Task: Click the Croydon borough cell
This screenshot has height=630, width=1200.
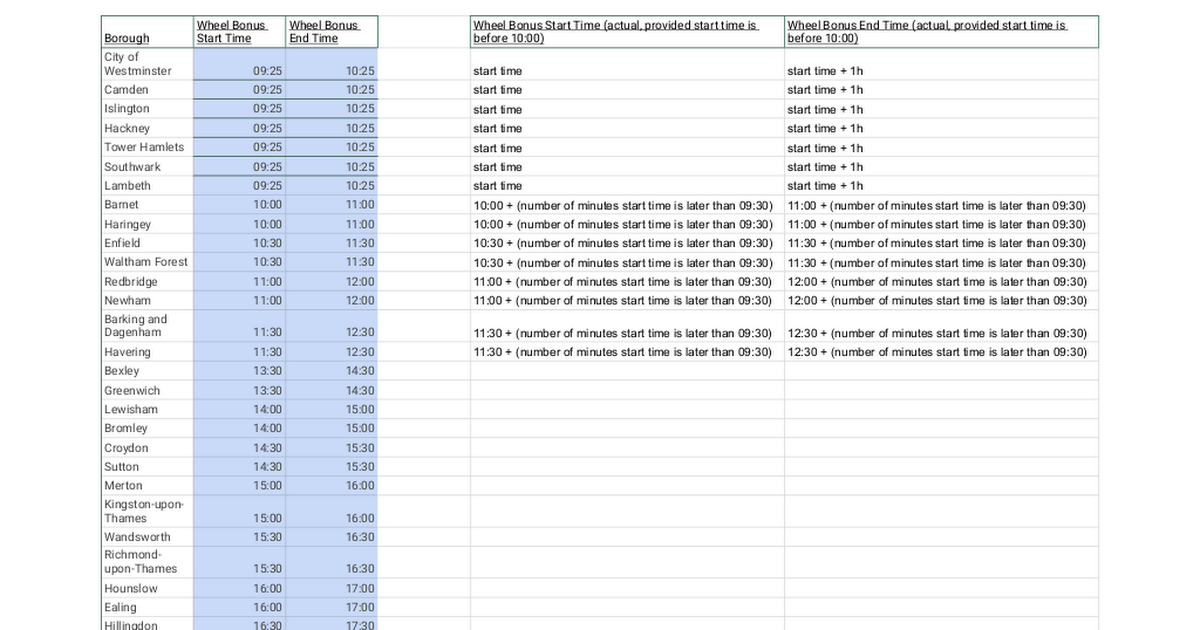Action: click(146, 448)
